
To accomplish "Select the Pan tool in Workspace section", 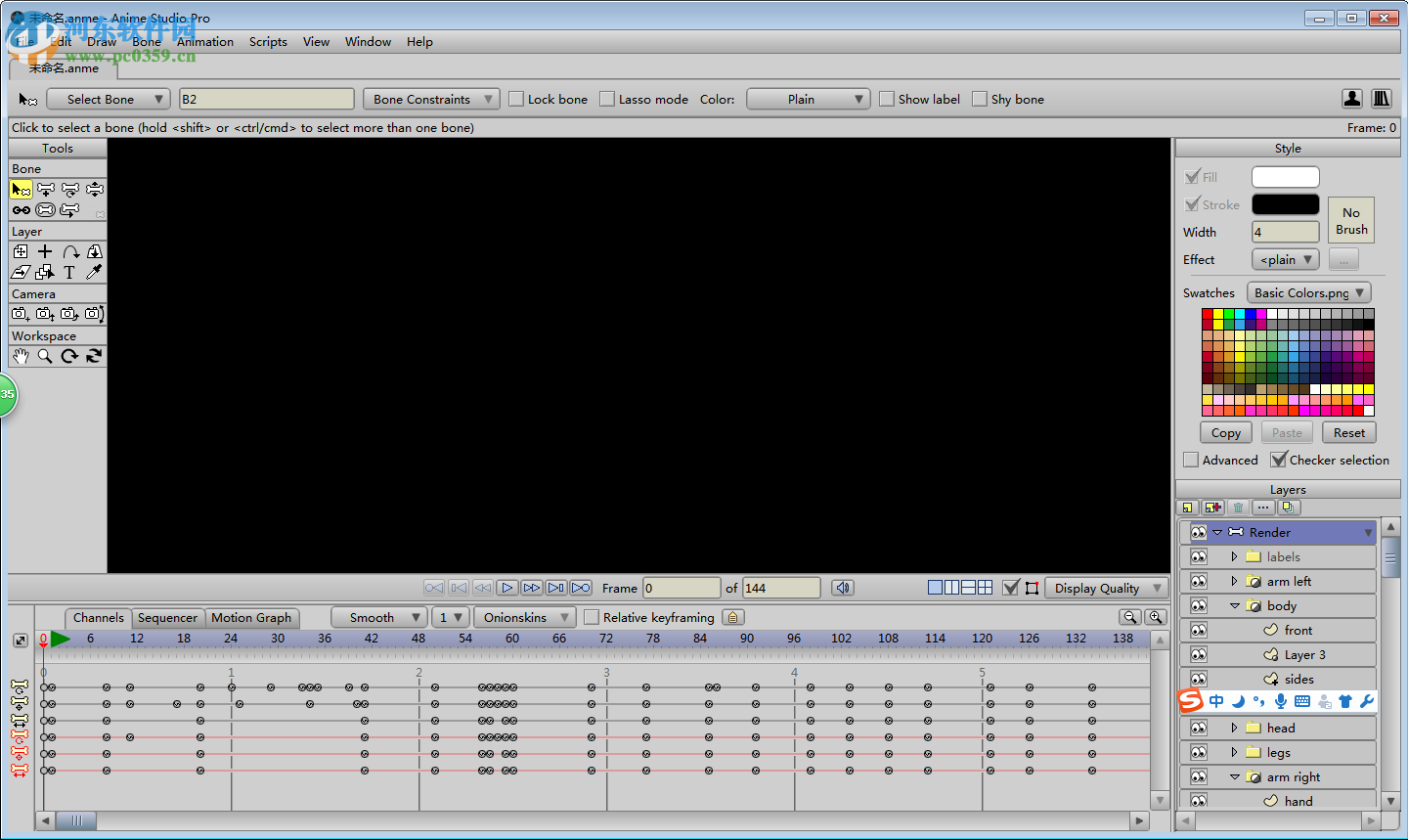I will tap(21, 356).
